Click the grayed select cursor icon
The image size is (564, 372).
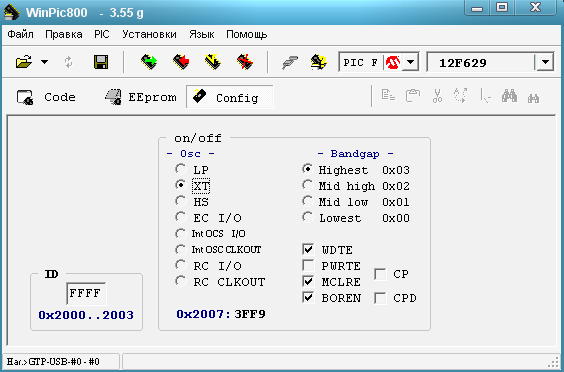(485, 96)
